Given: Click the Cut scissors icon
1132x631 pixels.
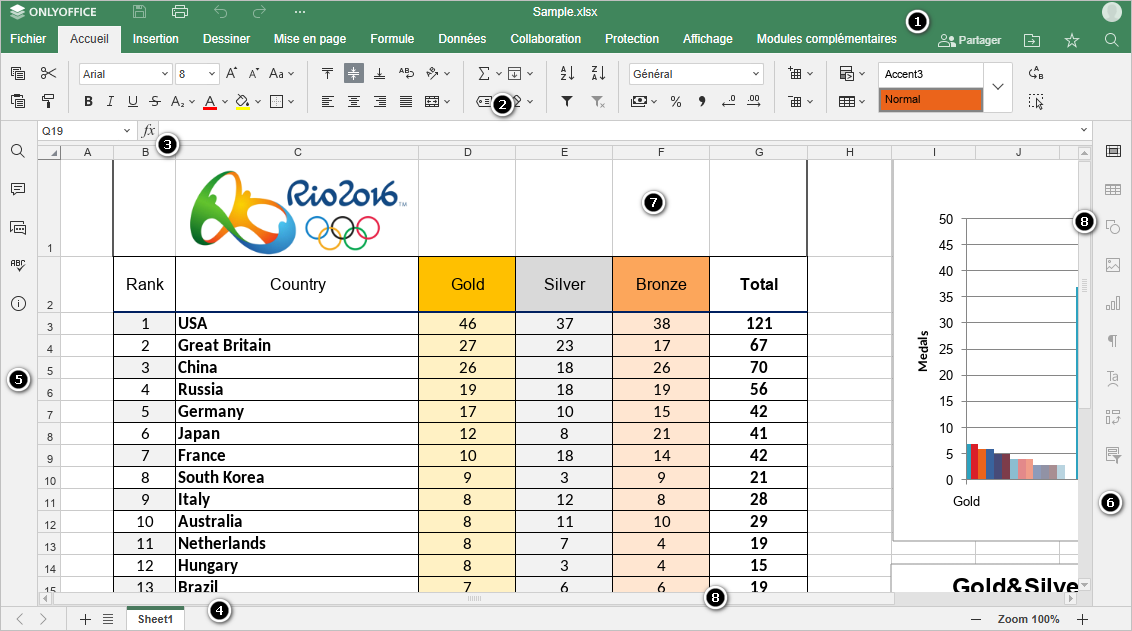Looking at the screenshot, I should click(x=48, y=74).
